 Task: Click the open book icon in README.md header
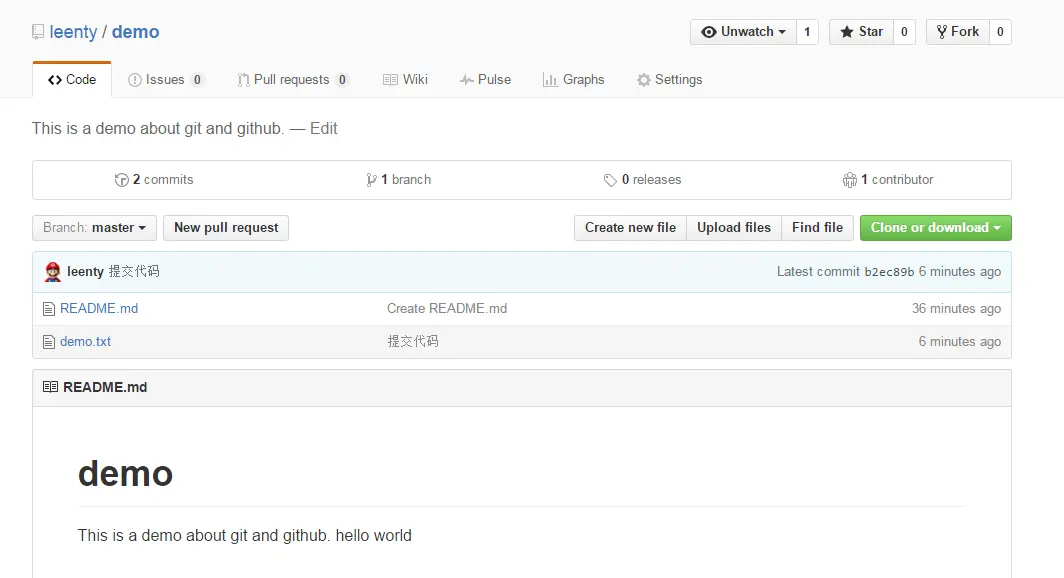click(x=50, y=387)
